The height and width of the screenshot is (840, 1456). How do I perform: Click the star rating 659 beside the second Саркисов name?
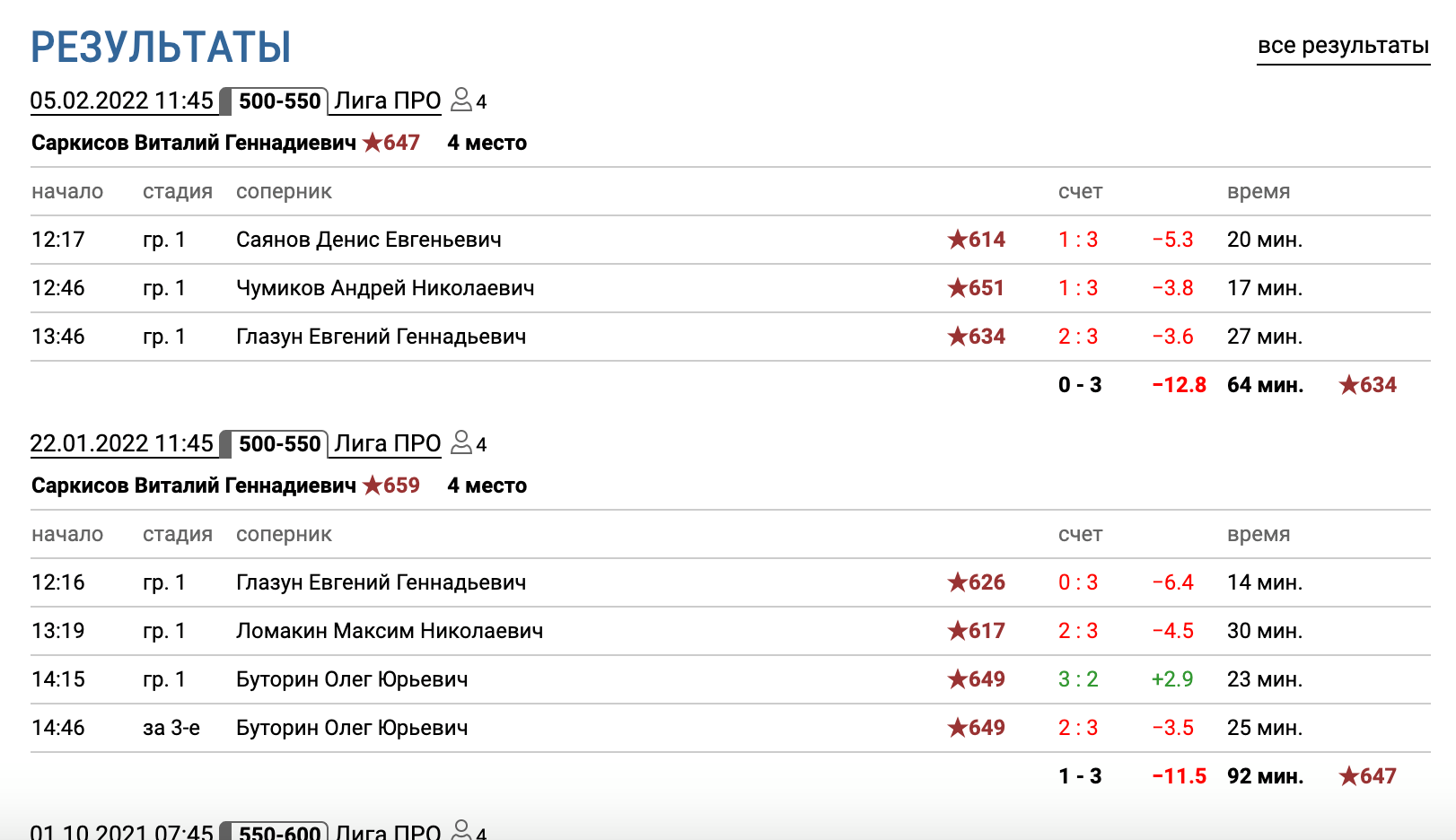(x=391, y=486)
